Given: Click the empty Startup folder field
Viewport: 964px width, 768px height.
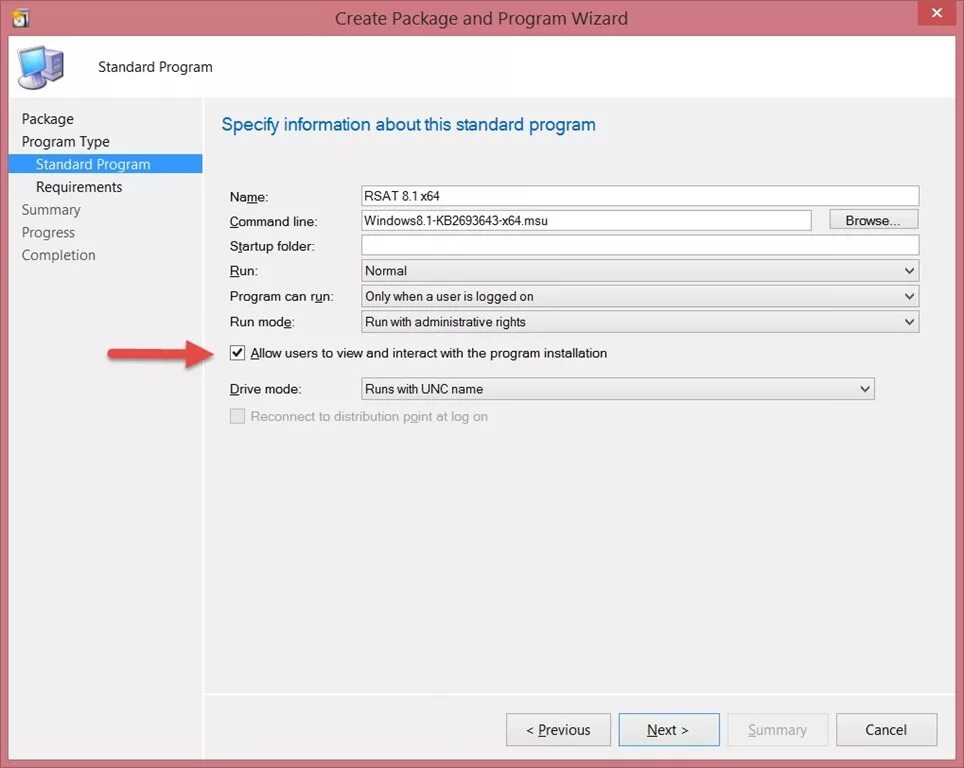Looking at the screenshot, I should click(640, 245).
